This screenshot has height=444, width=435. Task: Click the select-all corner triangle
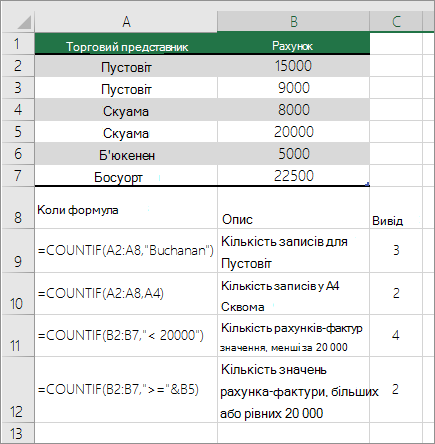(x=24, y=22)
